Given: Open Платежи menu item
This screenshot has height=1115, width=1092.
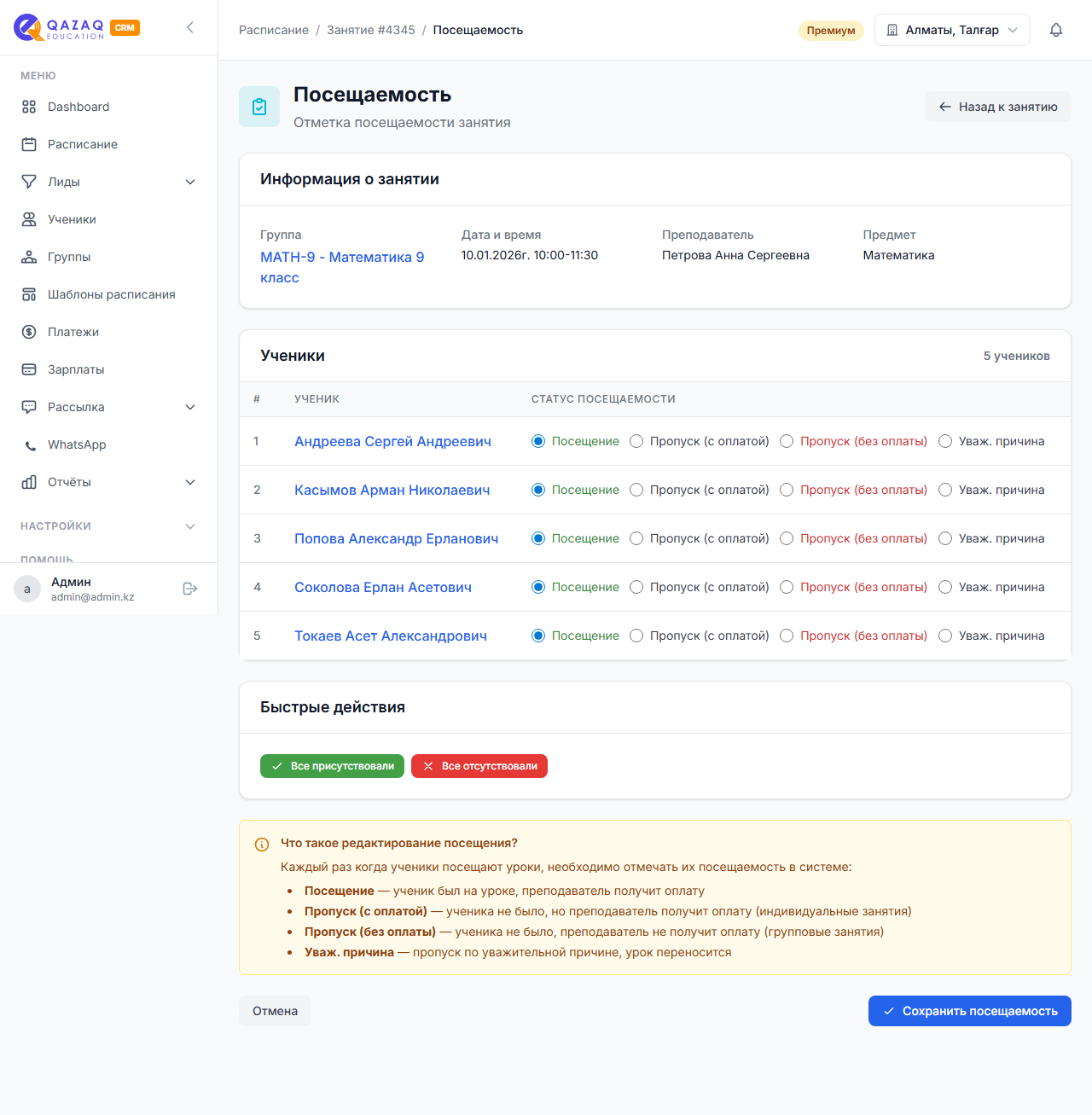Looking at the screenshot, I should [x=109, y=332].
